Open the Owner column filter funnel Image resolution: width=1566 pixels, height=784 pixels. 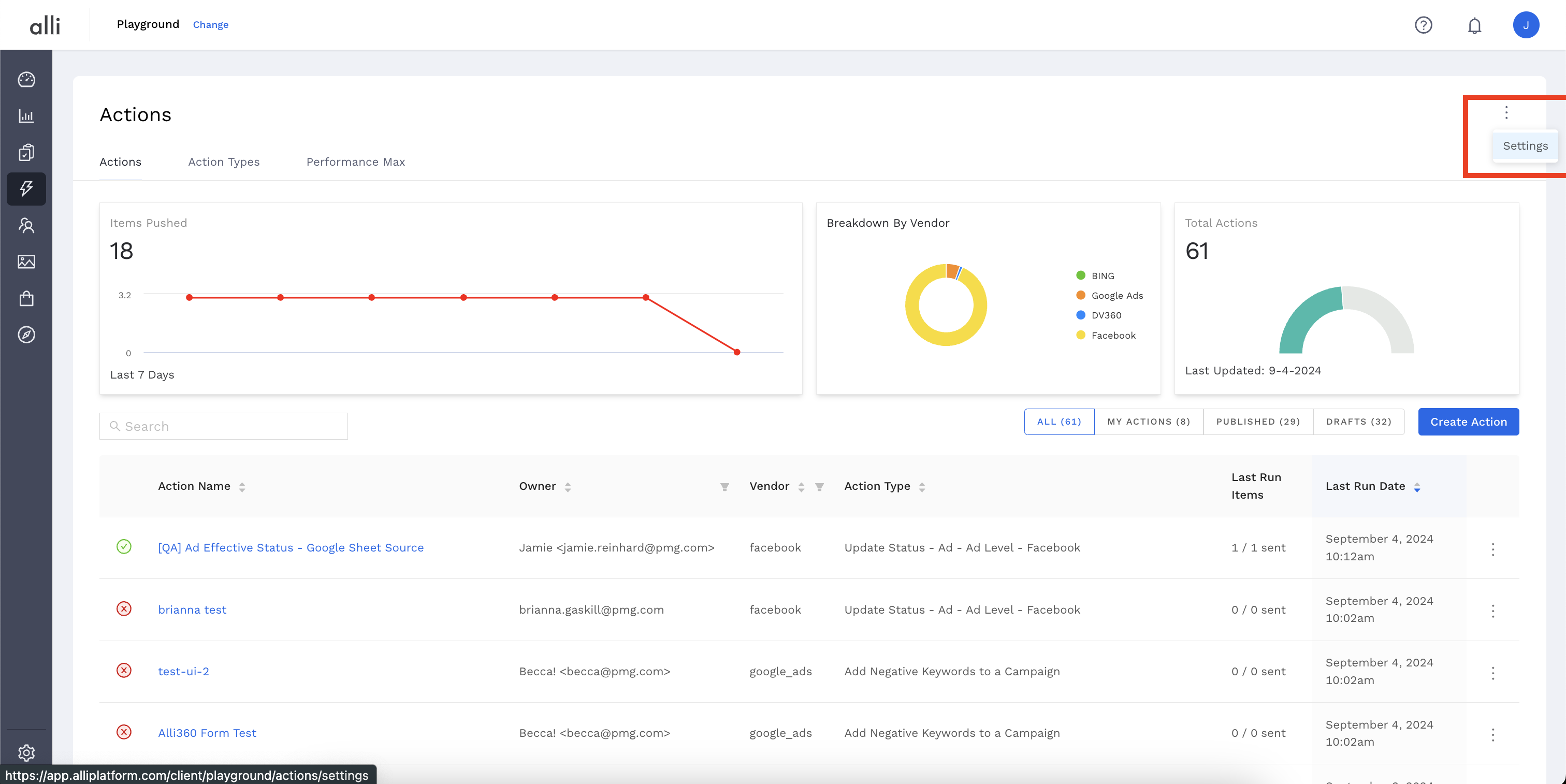coord(724,487)
